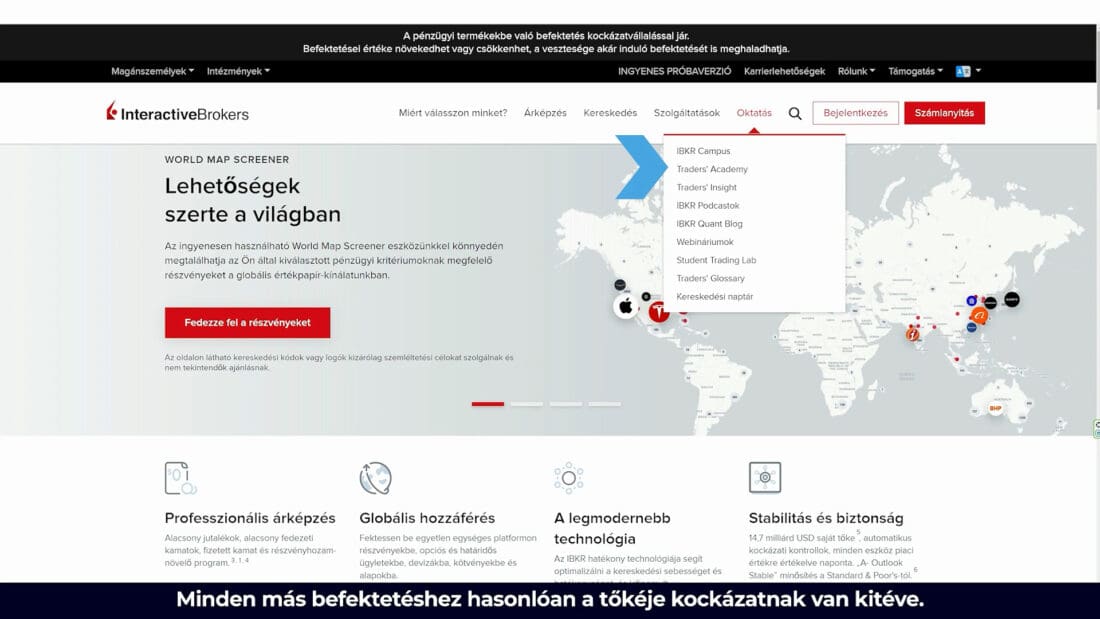Click the Apple logo on map

(x=626, y=306)
